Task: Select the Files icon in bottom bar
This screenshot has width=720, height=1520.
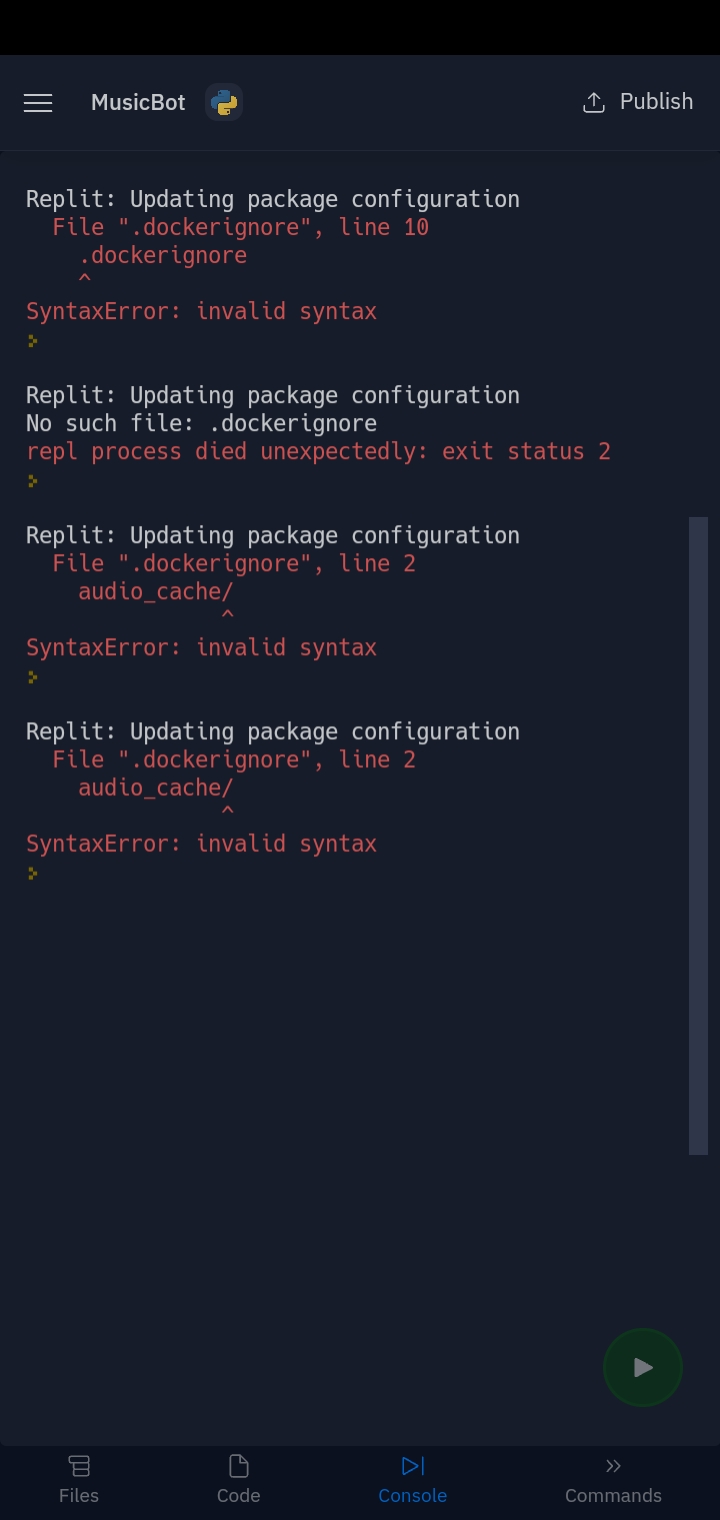Action: click(x=79, y=1466)
